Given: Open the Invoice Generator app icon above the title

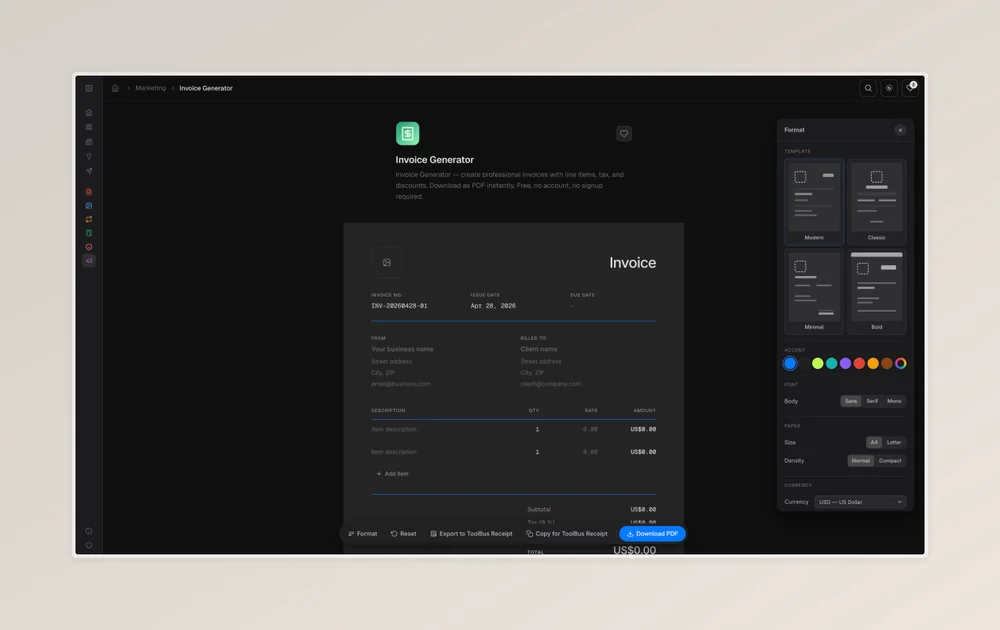Looking at the screenshot, I should tap(407, 133).
